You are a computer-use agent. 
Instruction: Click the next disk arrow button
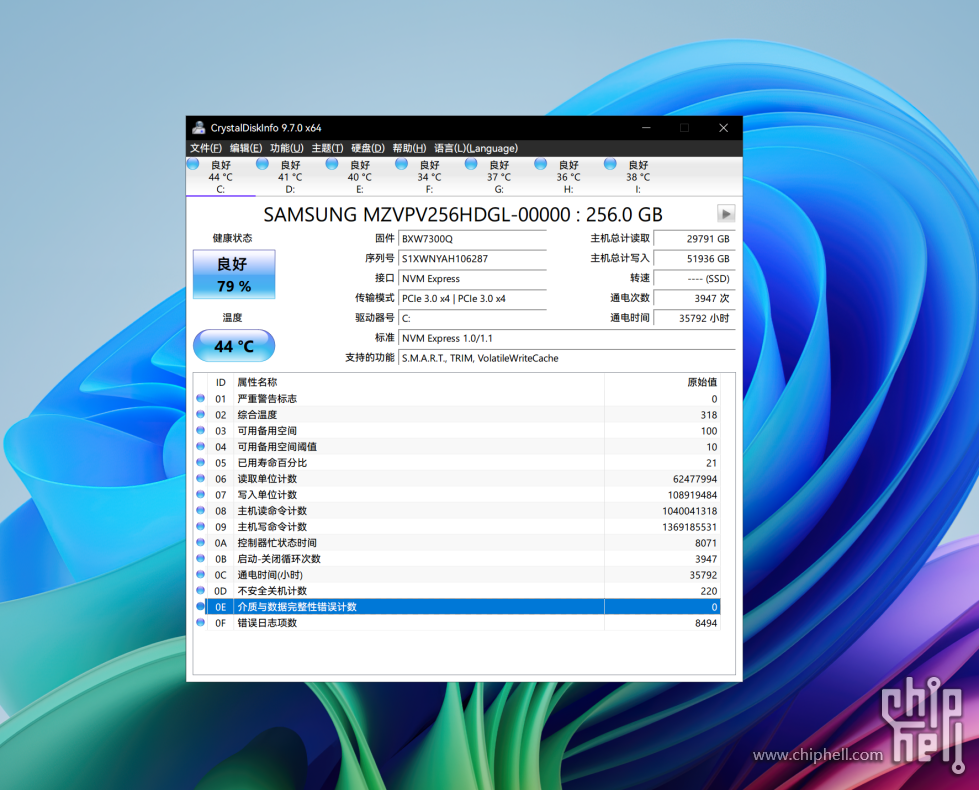click(726, 214)
